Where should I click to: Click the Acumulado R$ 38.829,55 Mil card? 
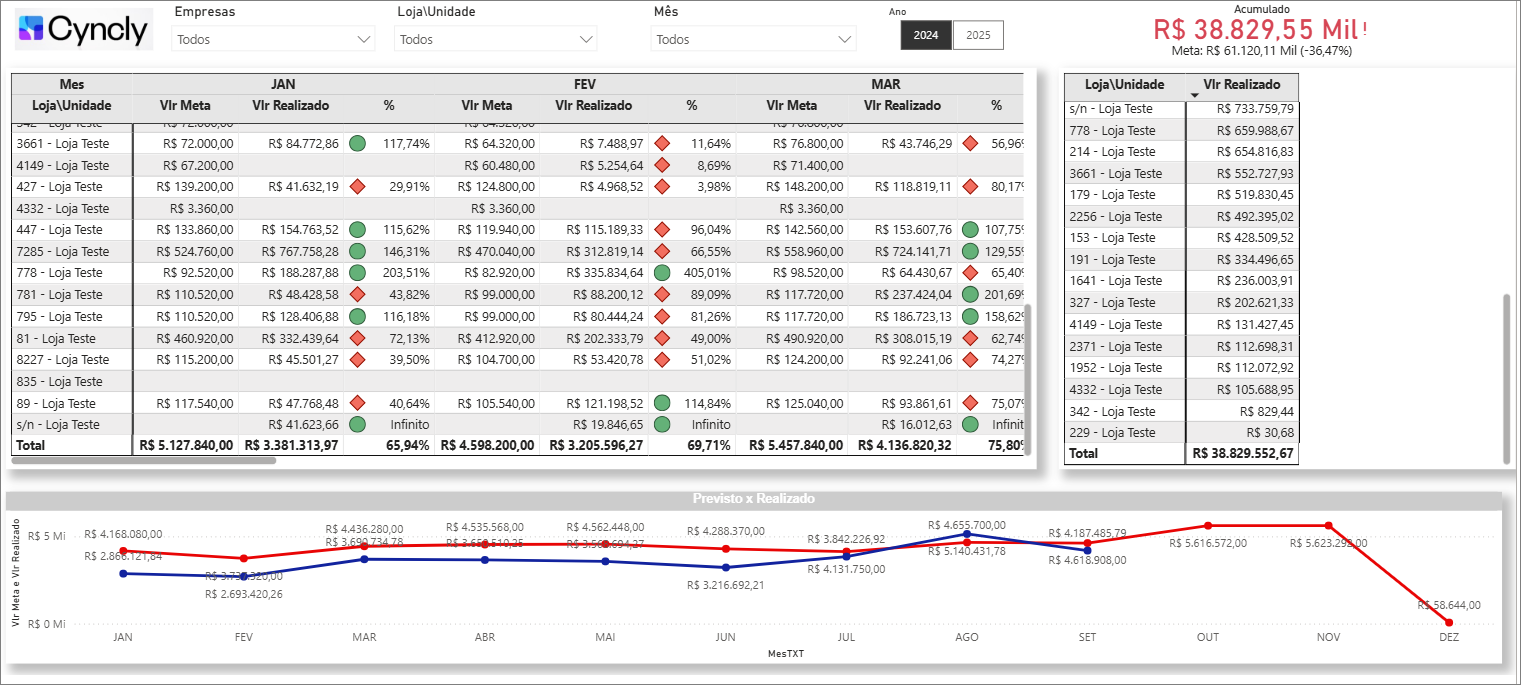[1258, 29]
